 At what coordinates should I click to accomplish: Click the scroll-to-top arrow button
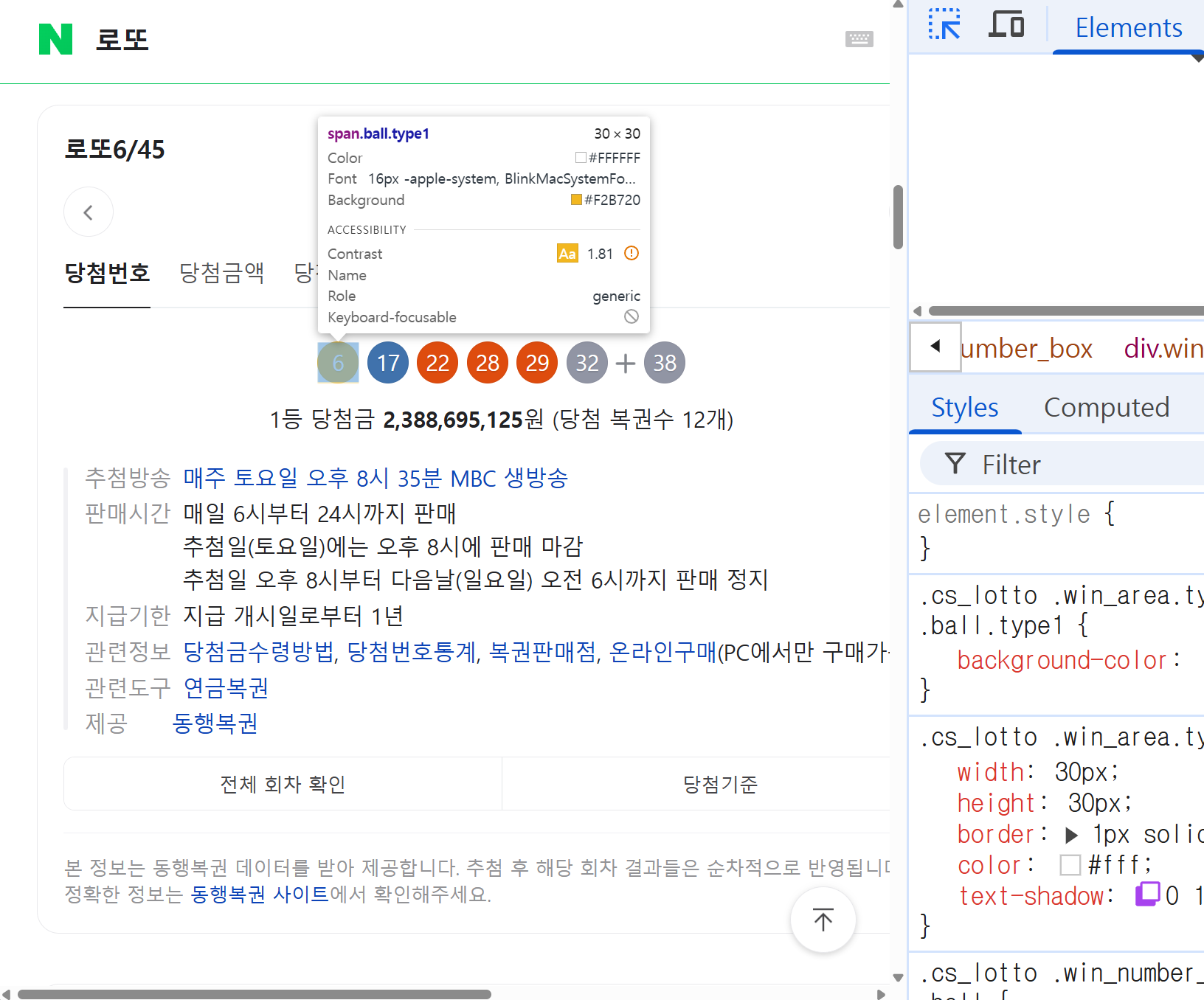tap(823, 919)
